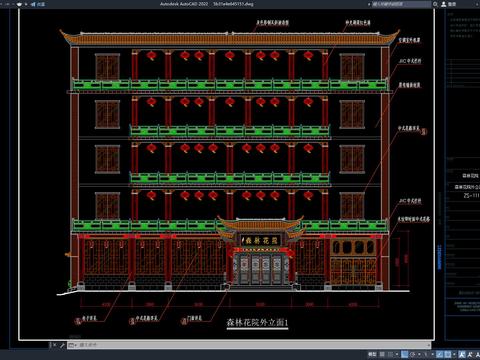Toggle the highlighted ortho mode button
This screenshot has width=480, height=360.
pos(404,354)
